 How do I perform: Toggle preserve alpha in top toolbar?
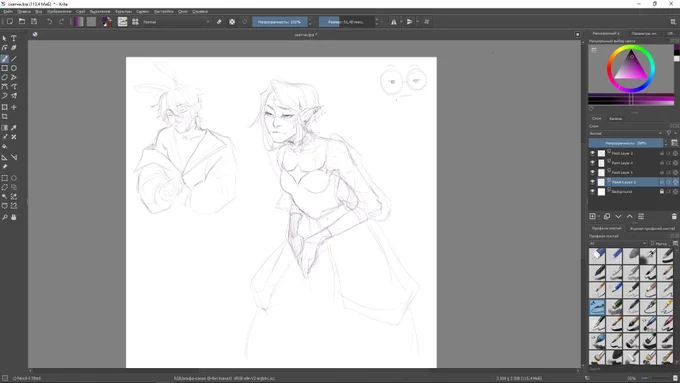tap(232, 22)
